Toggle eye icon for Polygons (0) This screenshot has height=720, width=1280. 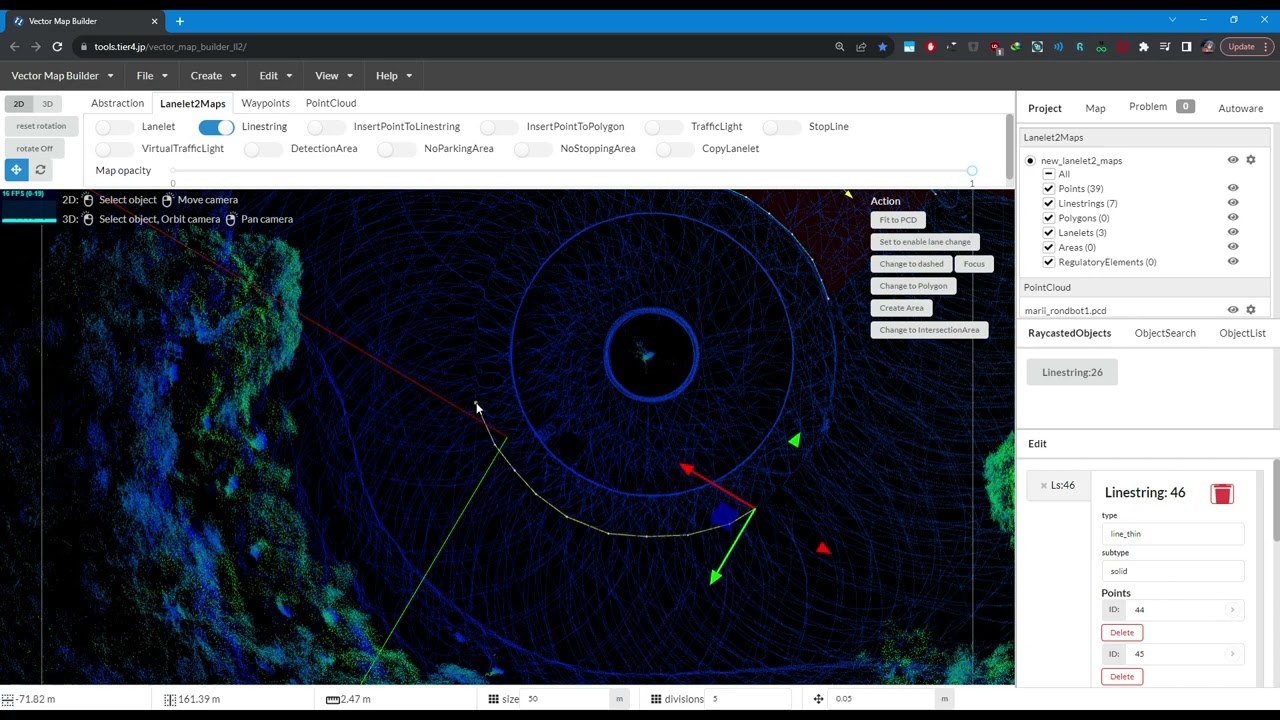click(x=1233, y=217)
